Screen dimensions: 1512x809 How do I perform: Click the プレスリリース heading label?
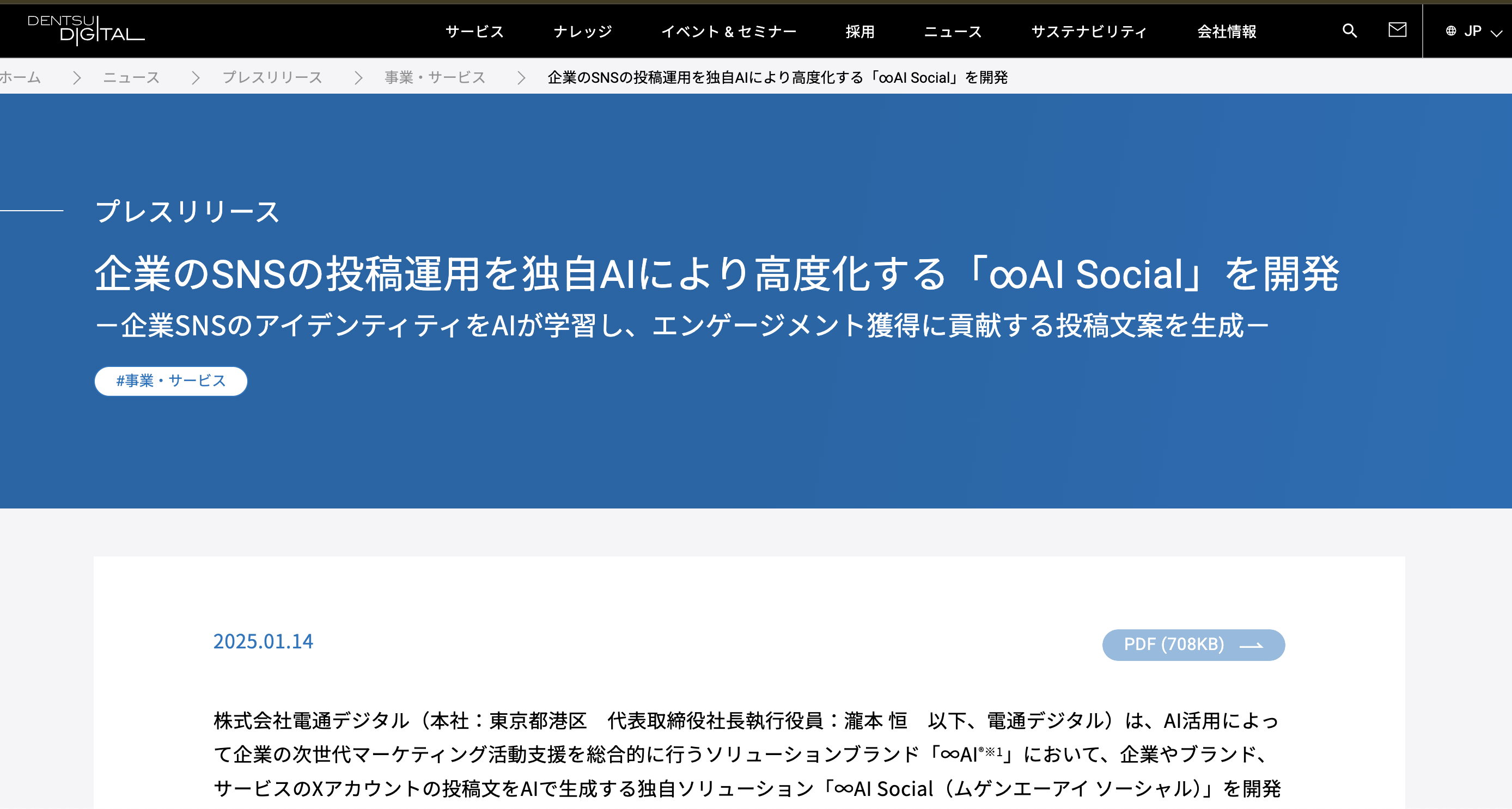(x=187, y=211)
